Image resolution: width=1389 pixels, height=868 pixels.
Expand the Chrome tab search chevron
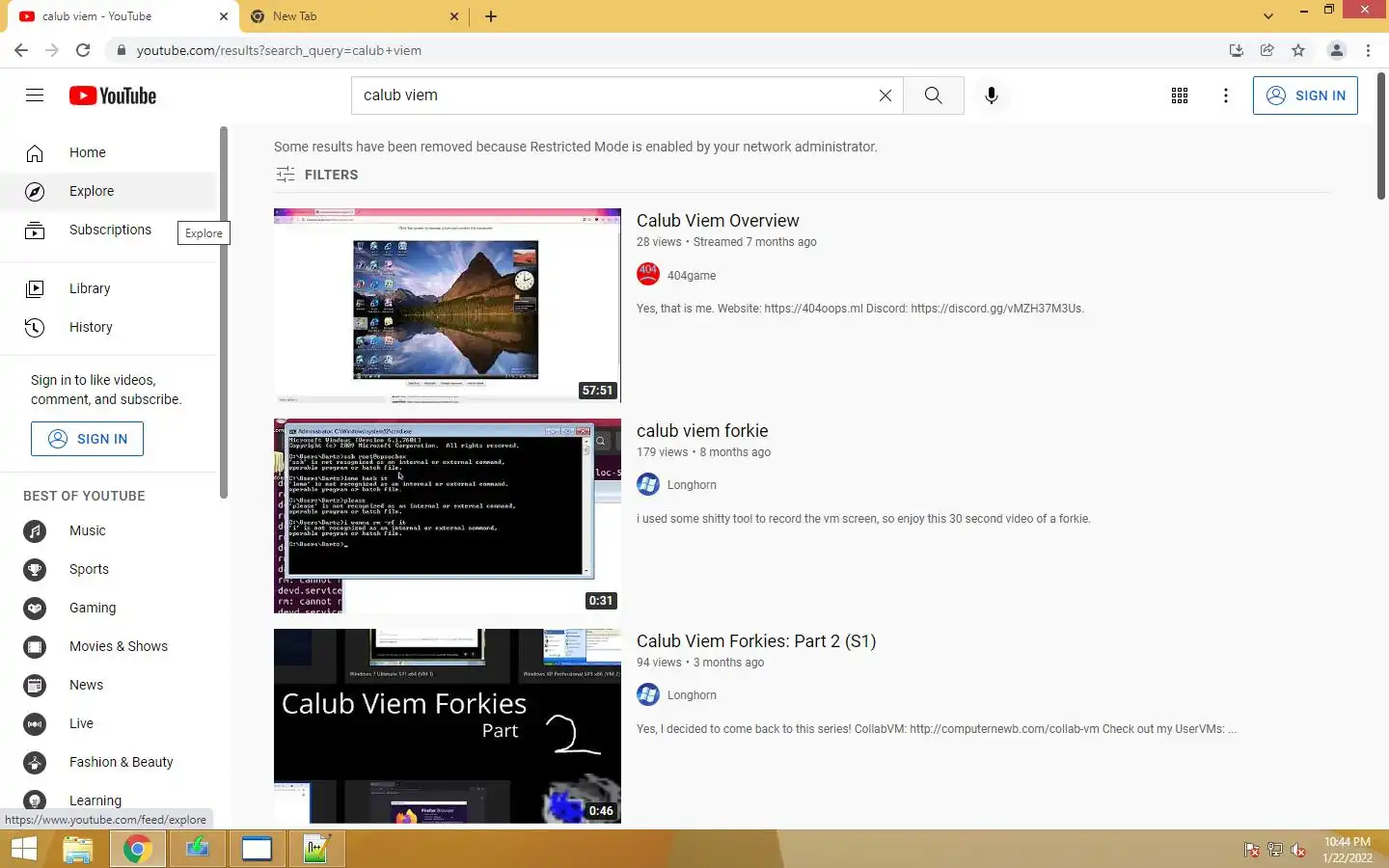[x=1267, y=15]
